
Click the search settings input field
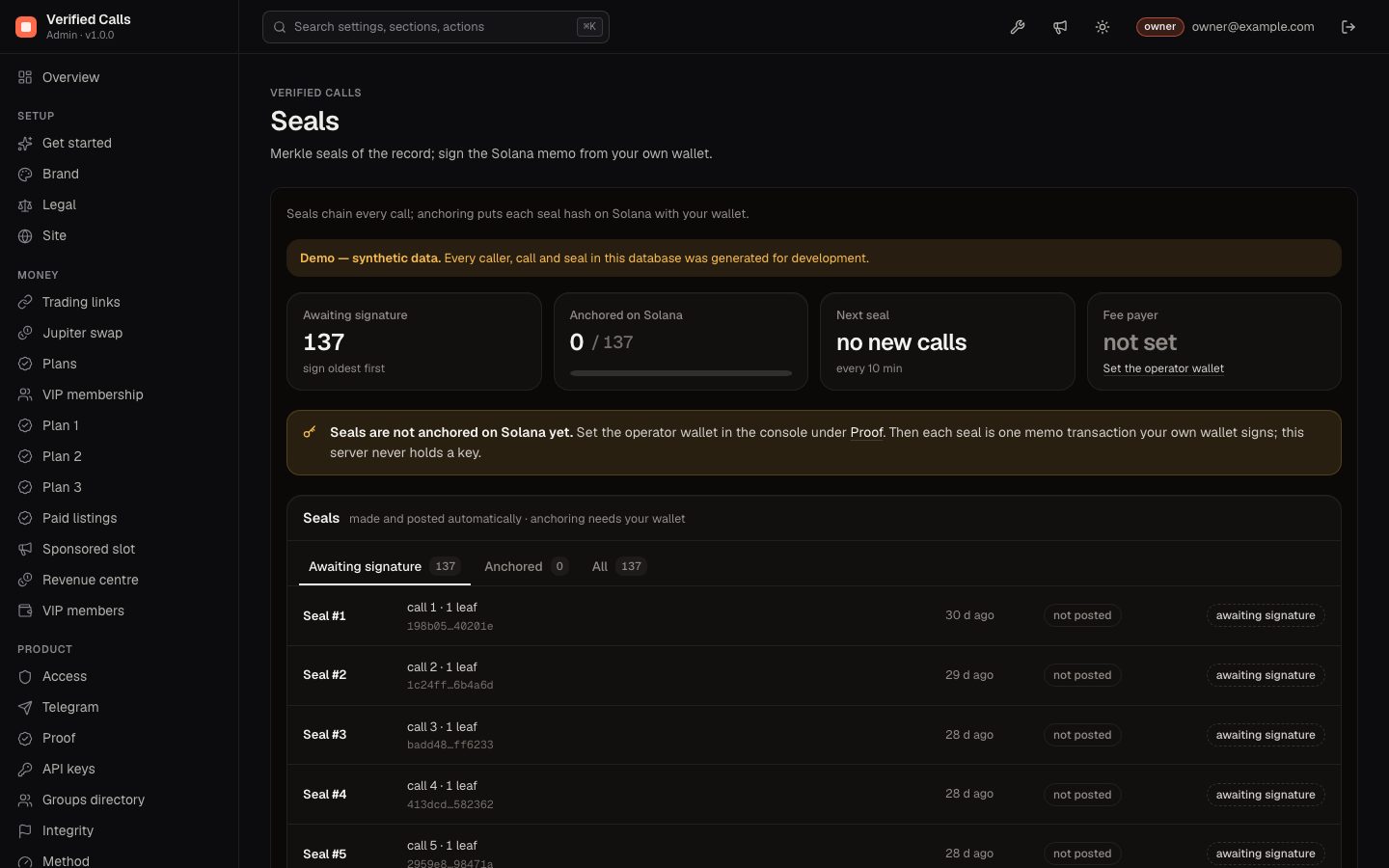[x=436, y=27]
